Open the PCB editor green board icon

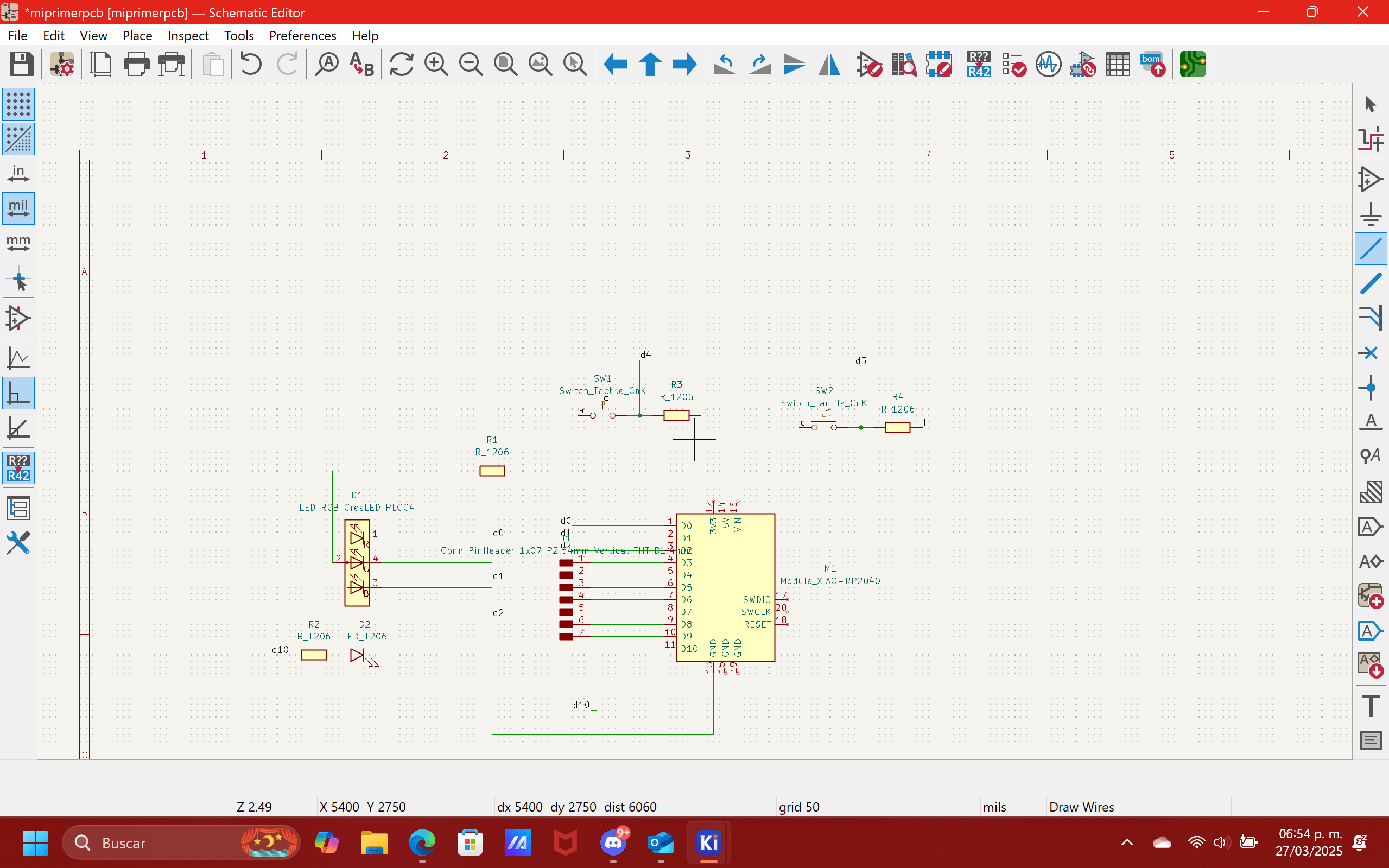[1193, 64]
